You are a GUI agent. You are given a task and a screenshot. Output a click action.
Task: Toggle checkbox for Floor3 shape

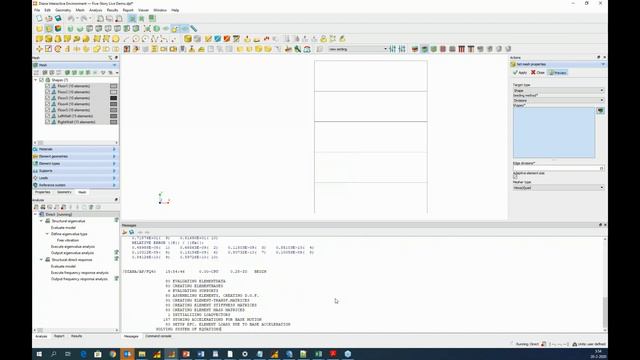pos(47,98)
